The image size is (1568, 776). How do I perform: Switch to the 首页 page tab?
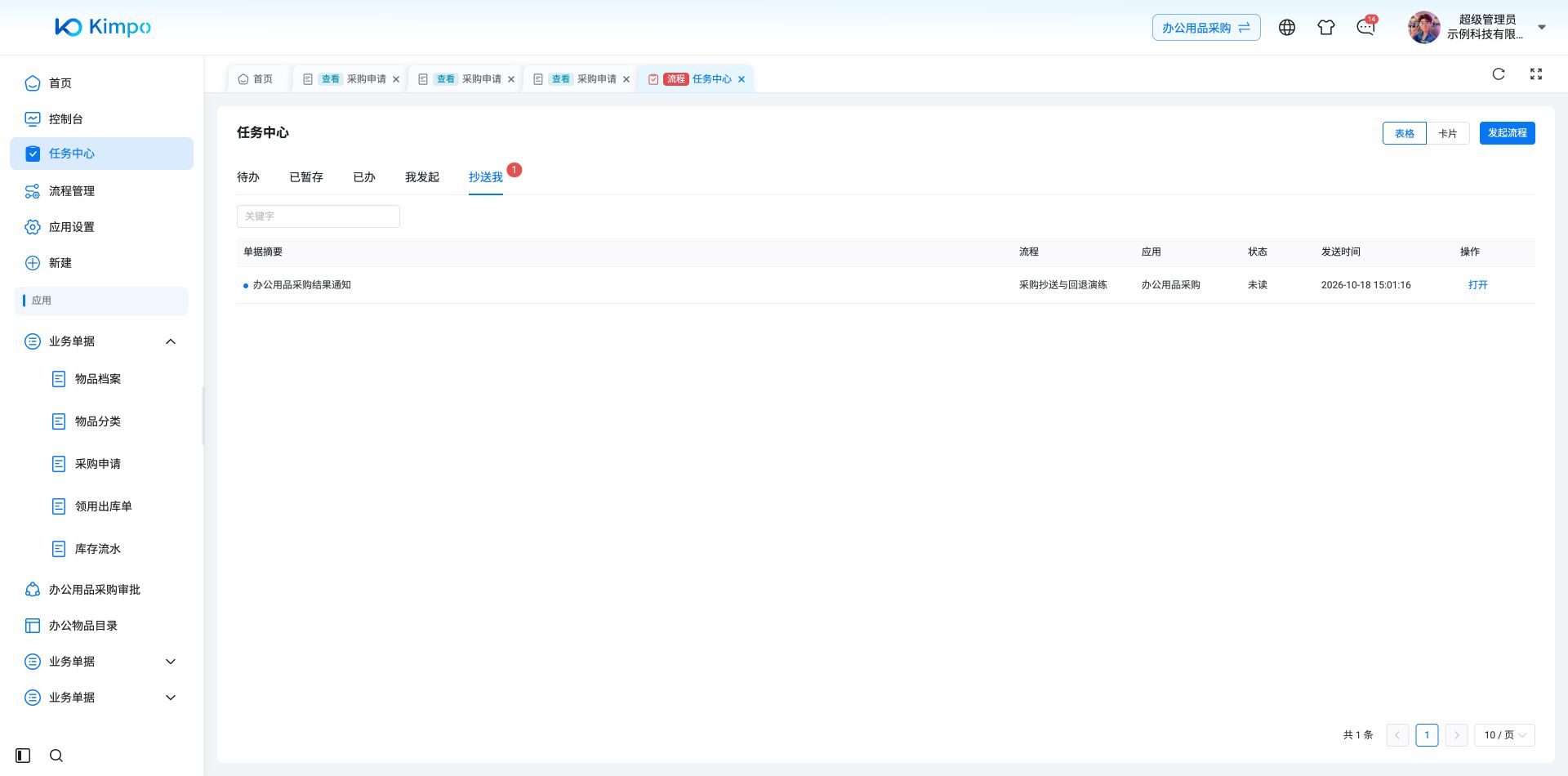pos(256,79)
